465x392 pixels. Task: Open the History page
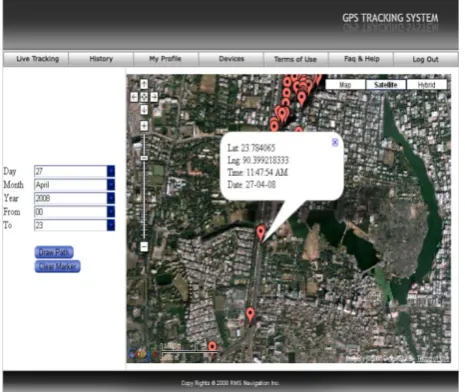101,59
